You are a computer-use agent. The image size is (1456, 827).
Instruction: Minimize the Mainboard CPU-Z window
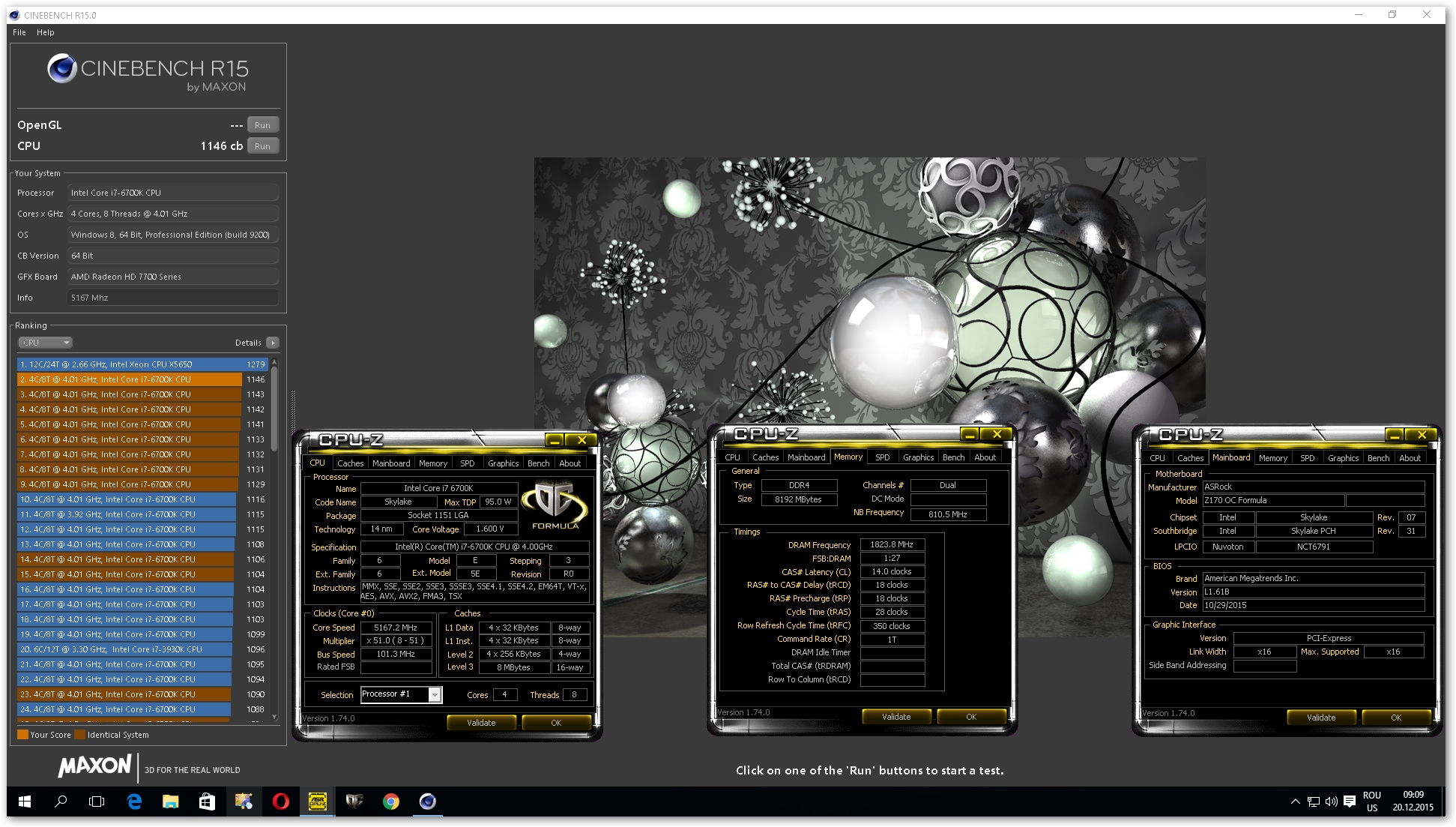tap(1395, 435)
